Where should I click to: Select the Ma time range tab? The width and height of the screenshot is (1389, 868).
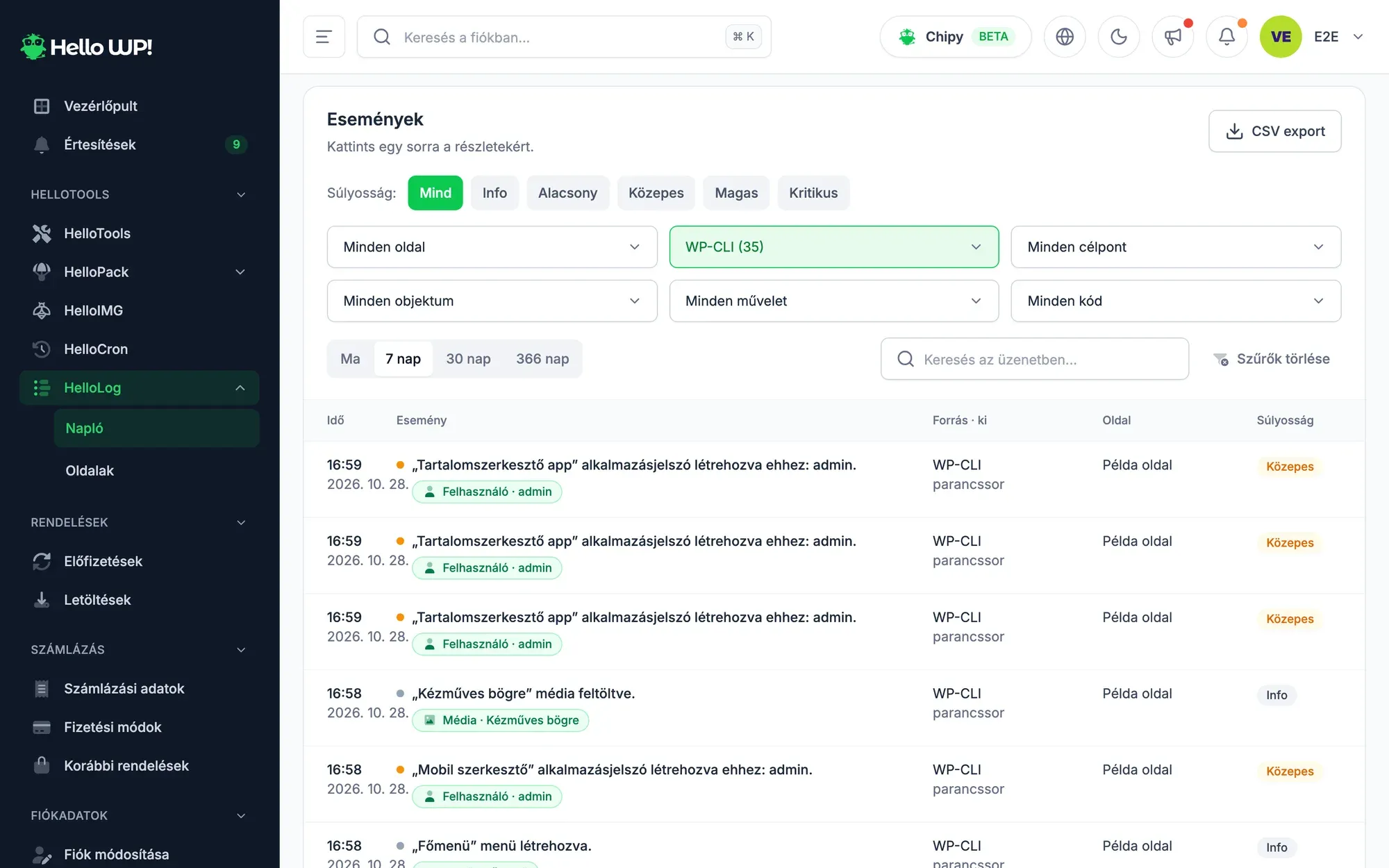click(x=351, y=359)
